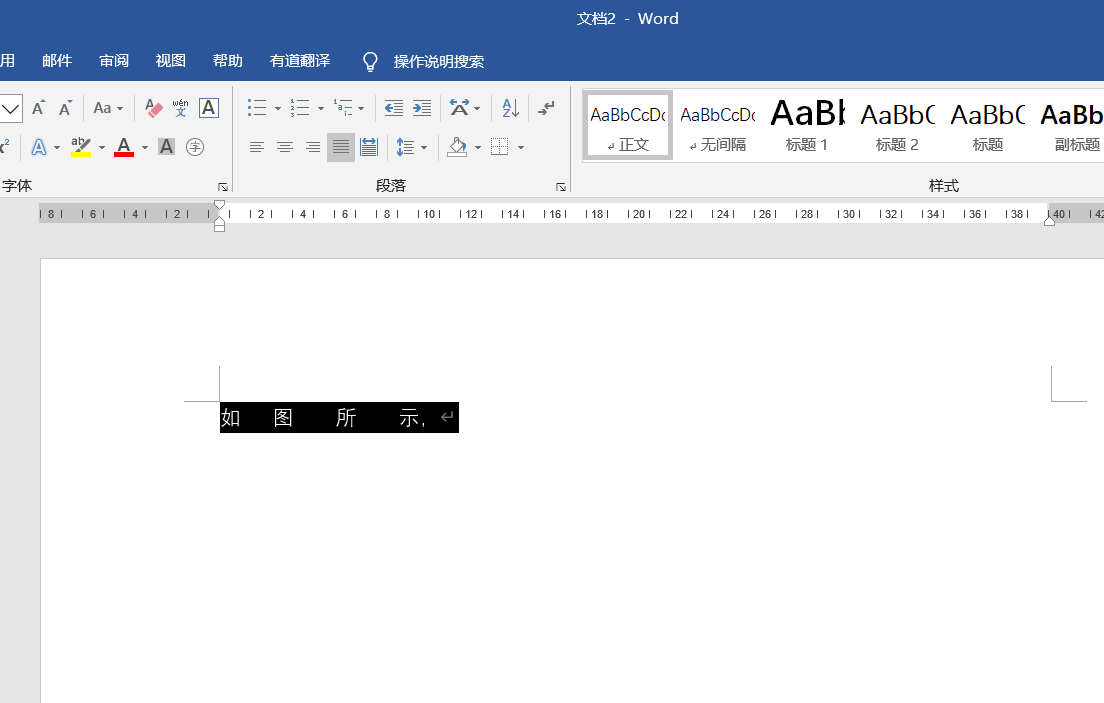Align text left
Viewport: 1104px width, 703px height.
pyautogui.click(x=256, y=147)
